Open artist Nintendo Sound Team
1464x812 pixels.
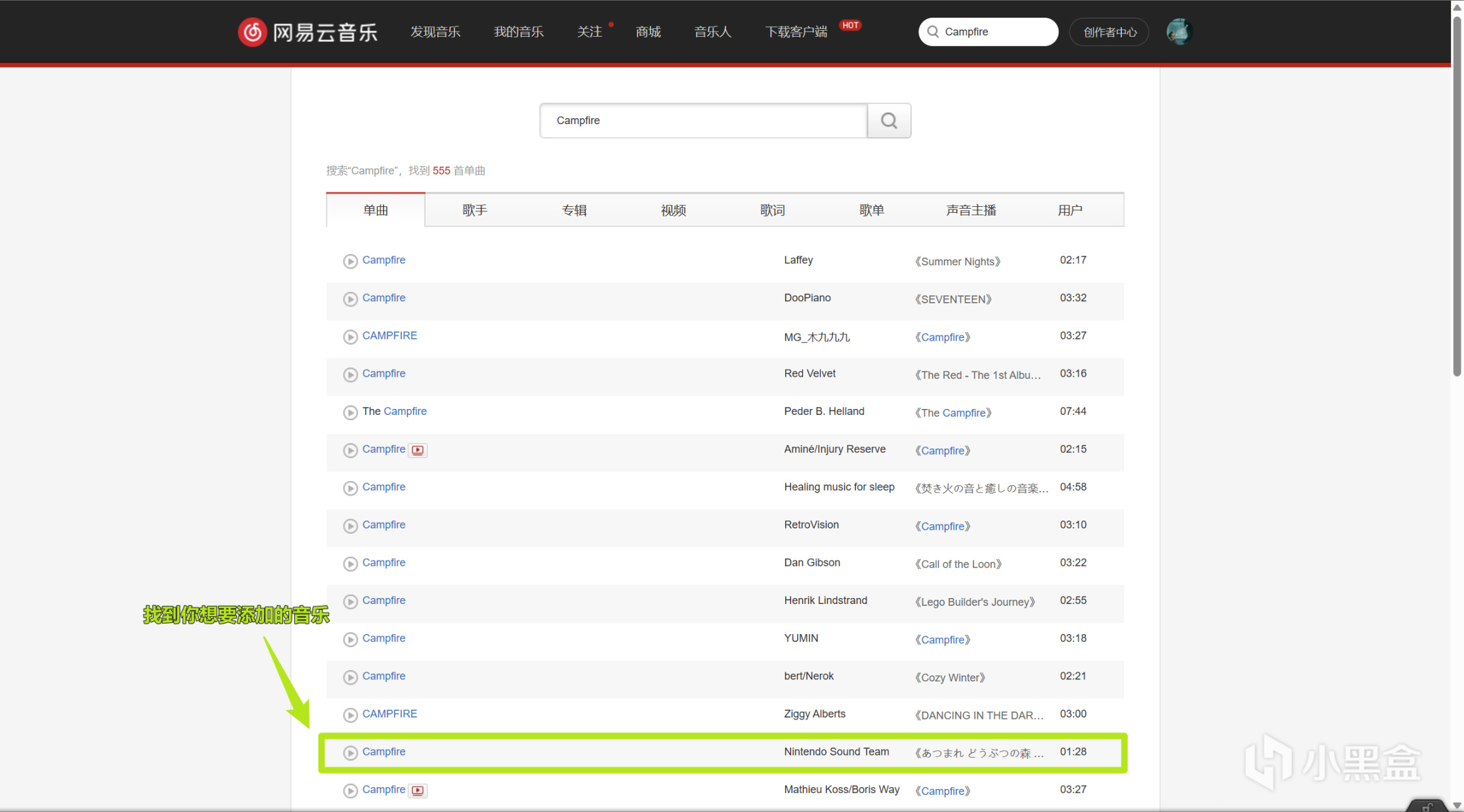pos(836,752)
